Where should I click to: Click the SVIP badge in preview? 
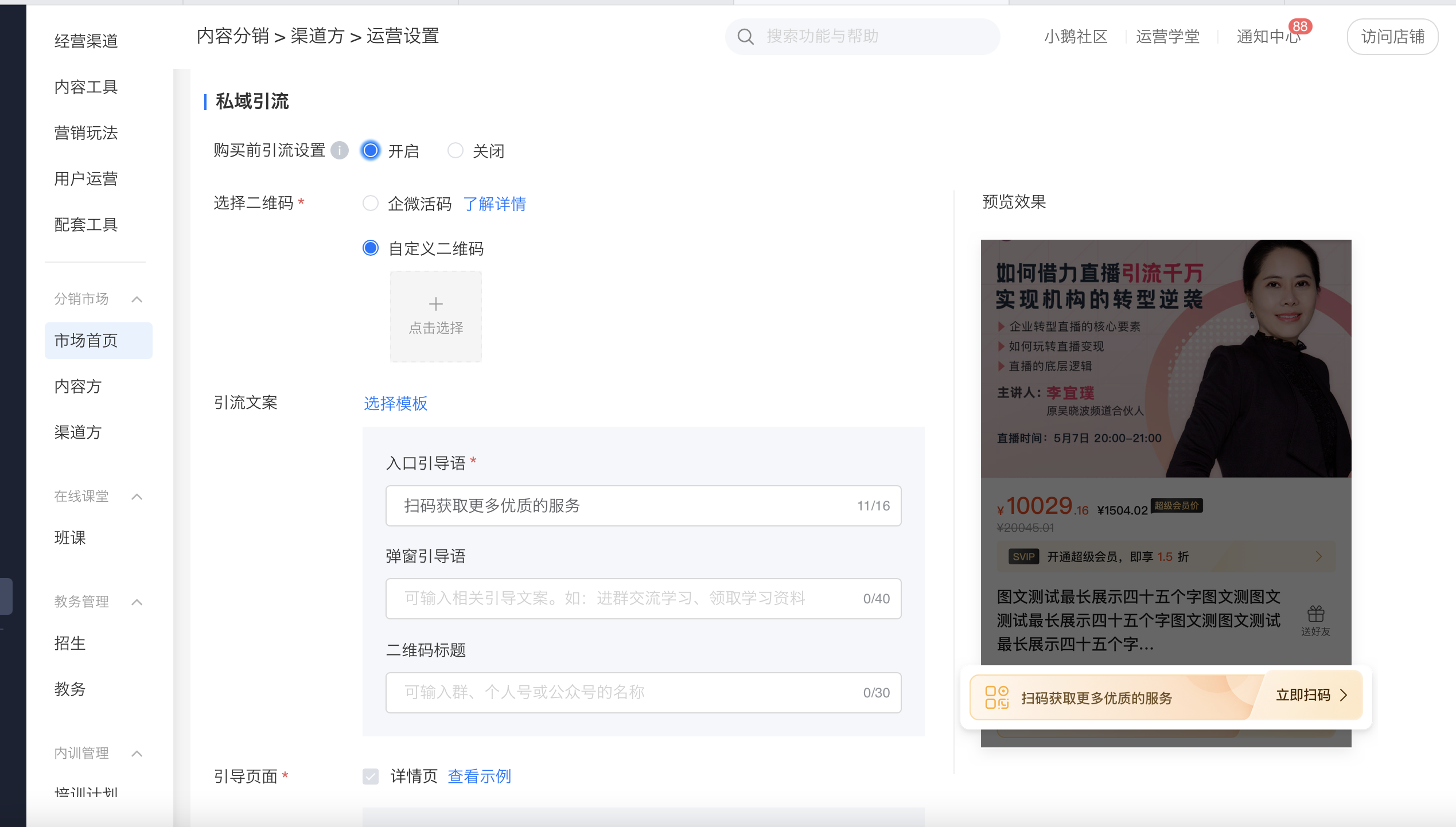click(x=1023, y=556)
